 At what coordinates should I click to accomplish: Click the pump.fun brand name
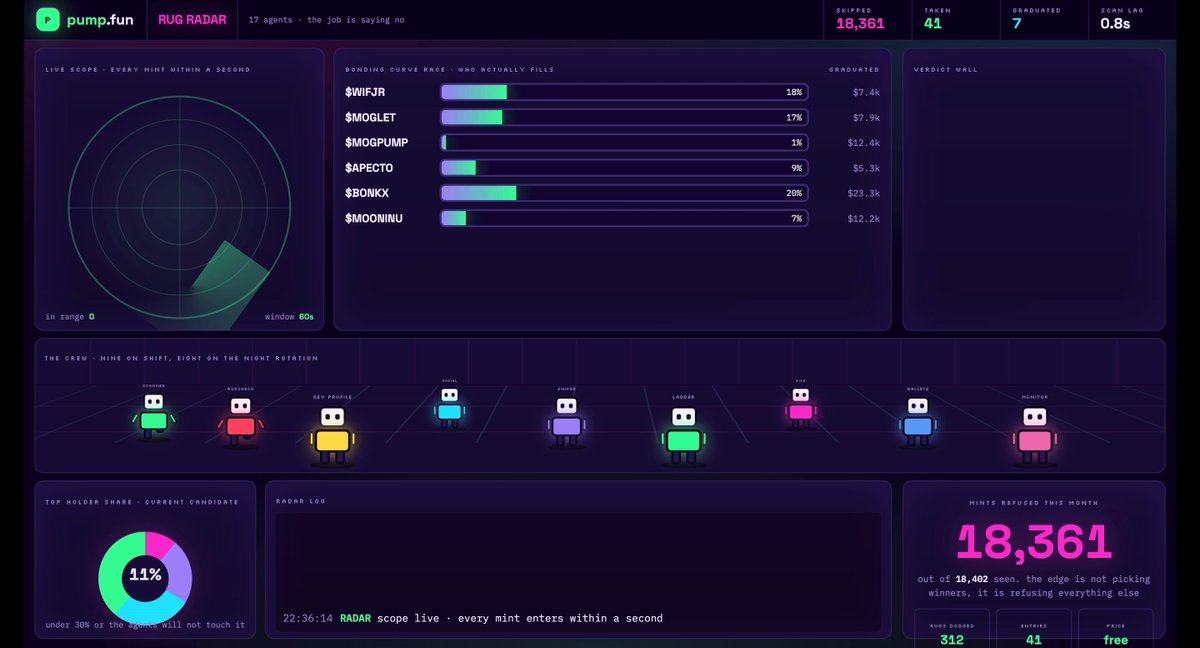click(102, 20)
